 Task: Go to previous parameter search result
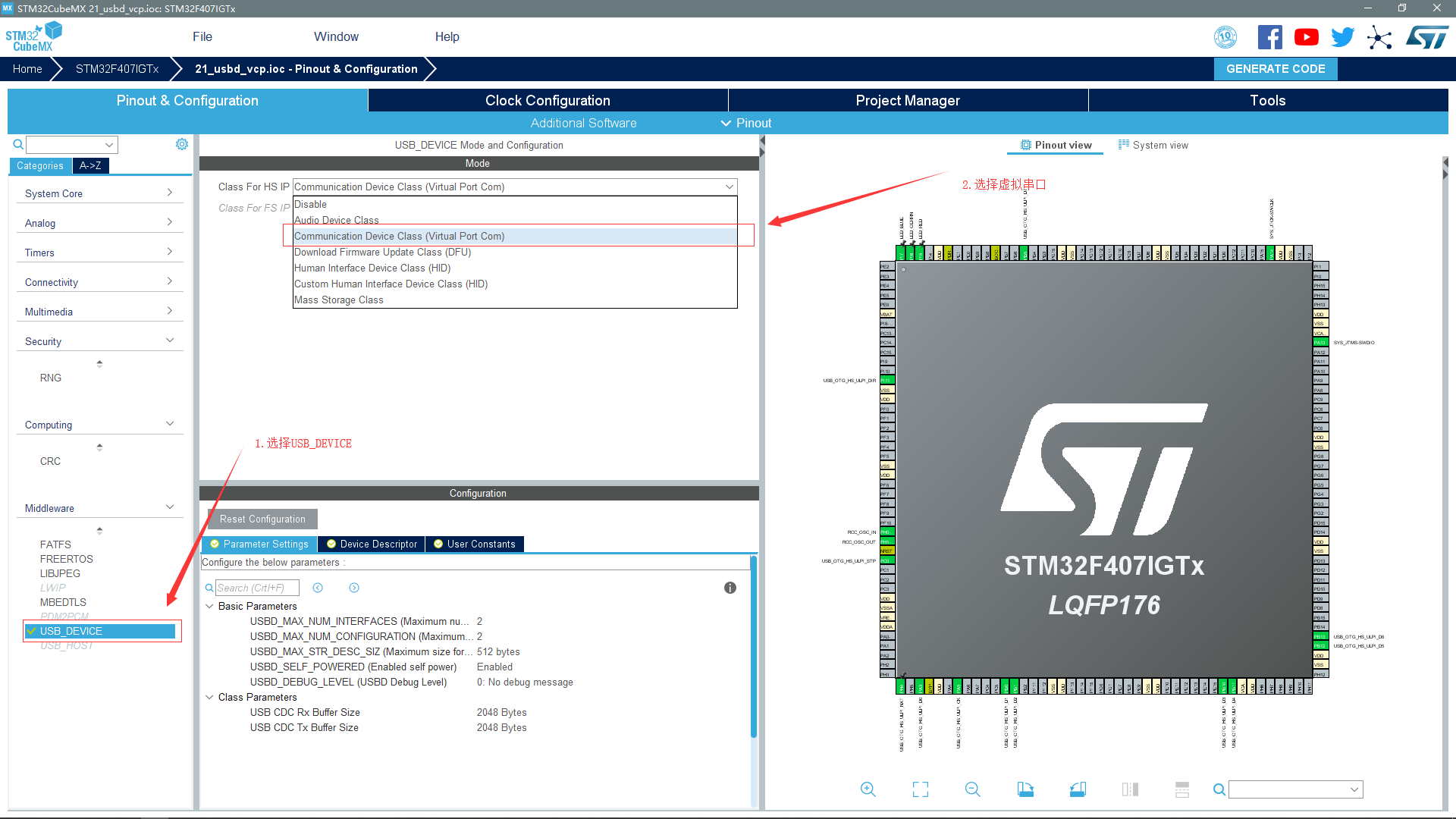click(x=318, y=588)
